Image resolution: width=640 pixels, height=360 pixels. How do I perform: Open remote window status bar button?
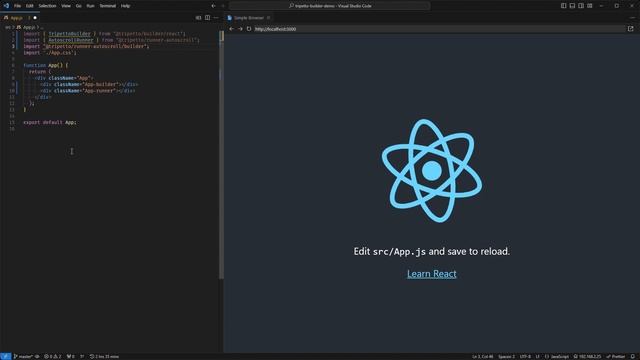tap(5, 356)
